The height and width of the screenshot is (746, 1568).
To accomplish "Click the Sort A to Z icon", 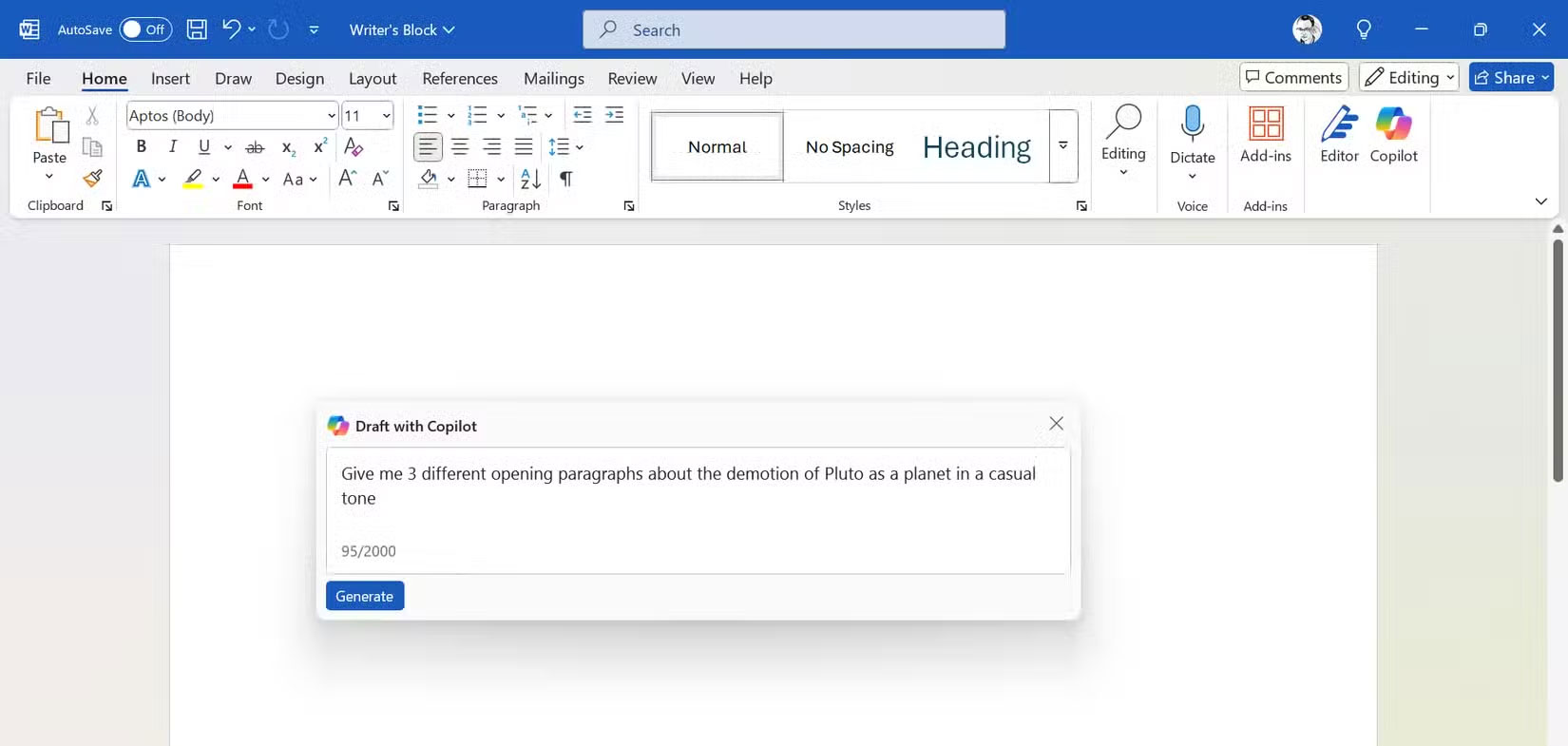I will tap(530, 179).
